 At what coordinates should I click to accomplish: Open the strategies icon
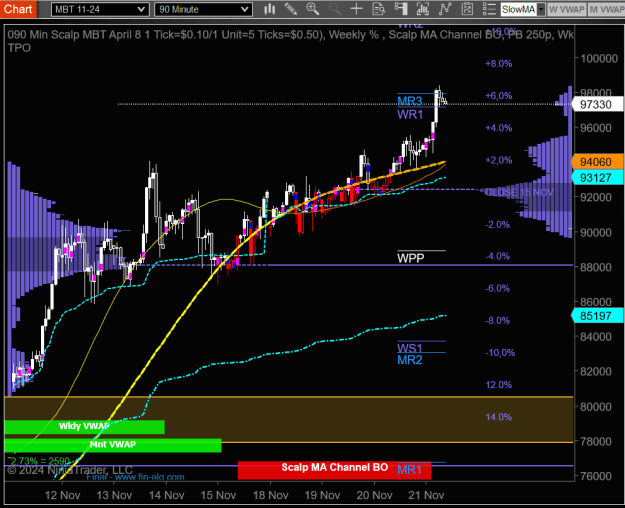coord(467,9)
